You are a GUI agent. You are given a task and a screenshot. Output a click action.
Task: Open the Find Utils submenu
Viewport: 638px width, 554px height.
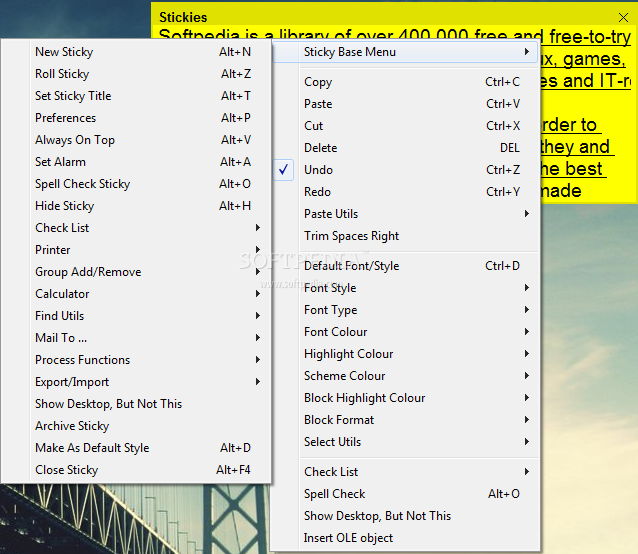coord(136,316)
